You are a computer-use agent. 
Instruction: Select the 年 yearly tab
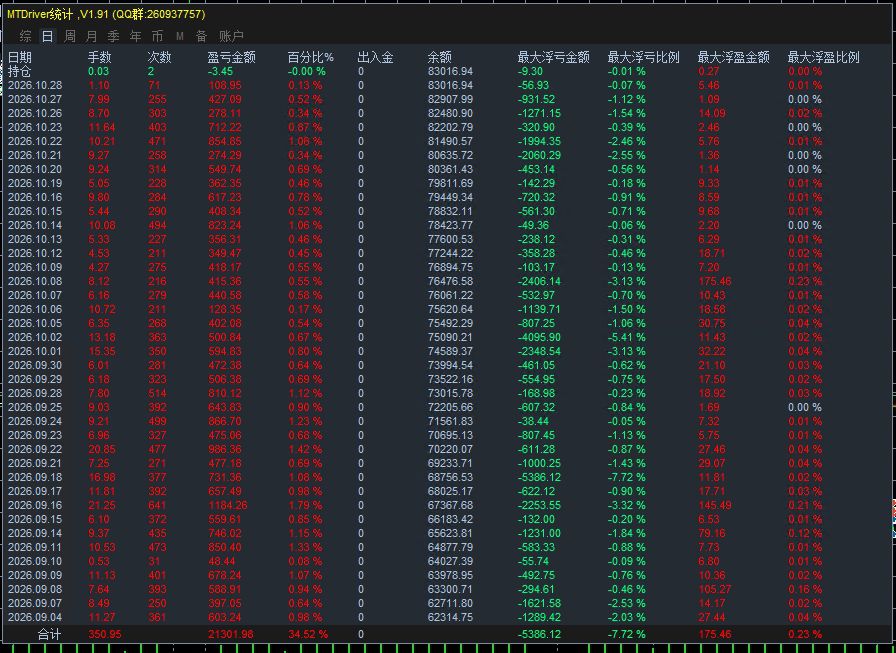click(135, 37)
